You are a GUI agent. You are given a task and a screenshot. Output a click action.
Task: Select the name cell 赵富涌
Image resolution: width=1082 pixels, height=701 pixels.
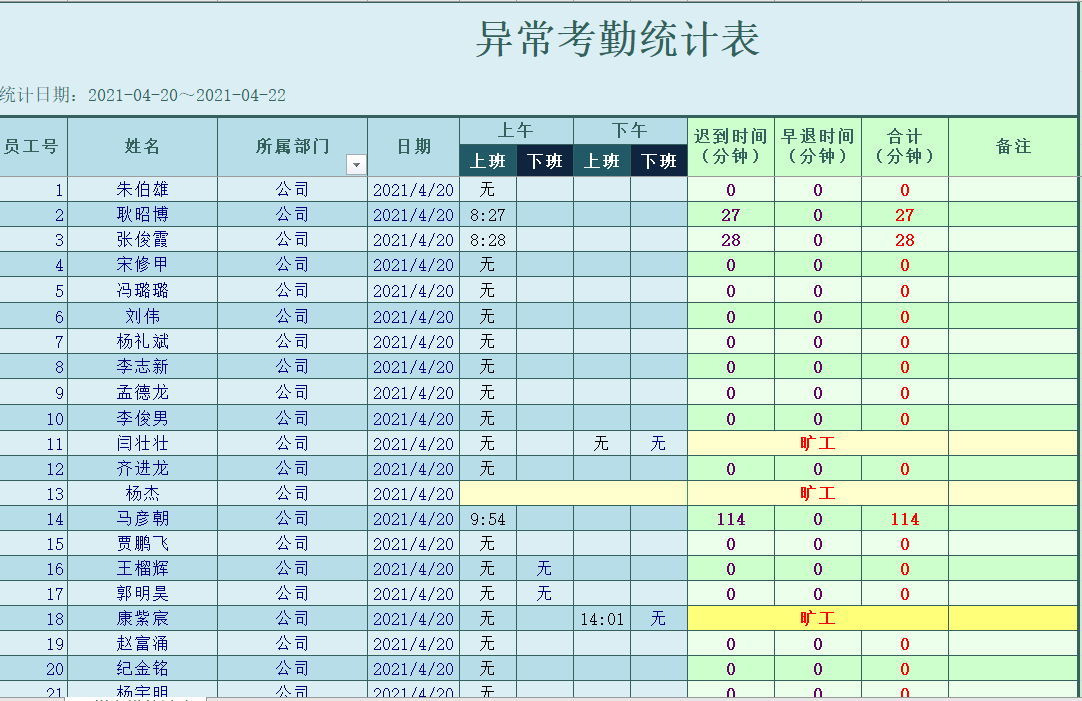pyautogui.click(x=143, y=644)
